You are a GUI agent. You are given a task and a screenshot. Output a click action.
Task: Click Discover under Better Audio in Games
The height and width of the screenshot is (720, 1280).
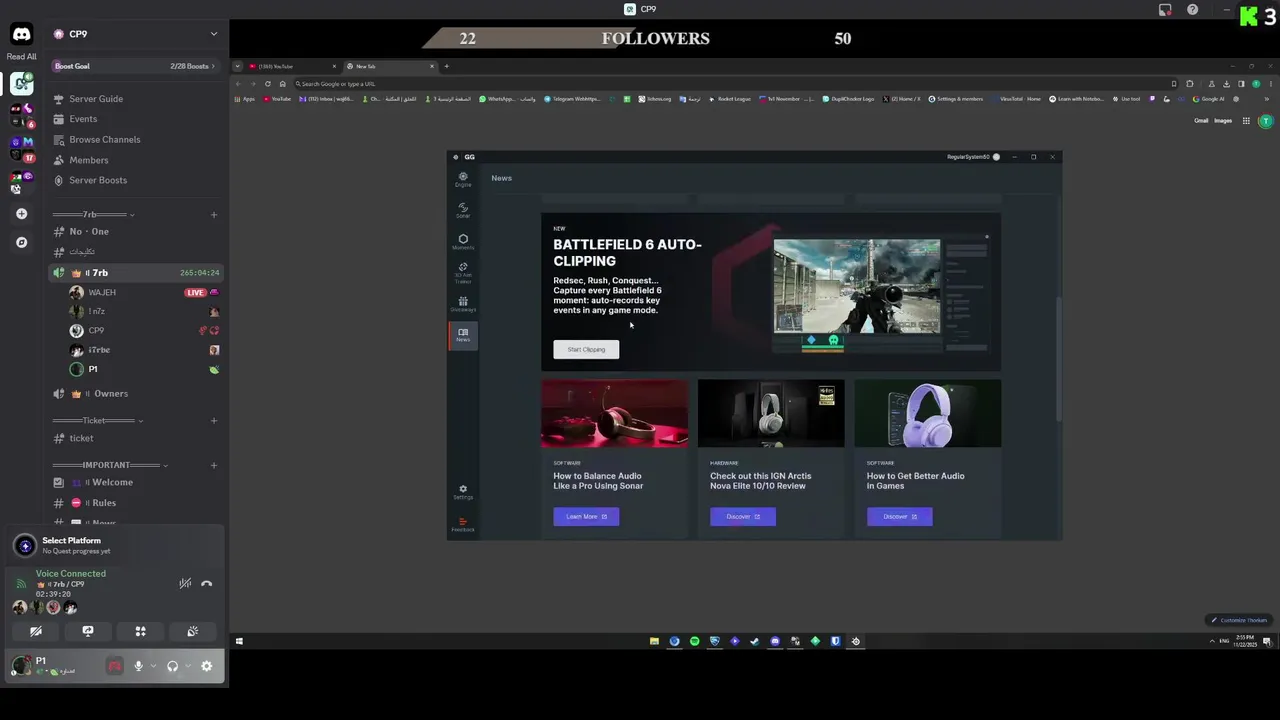click(899, 516)
